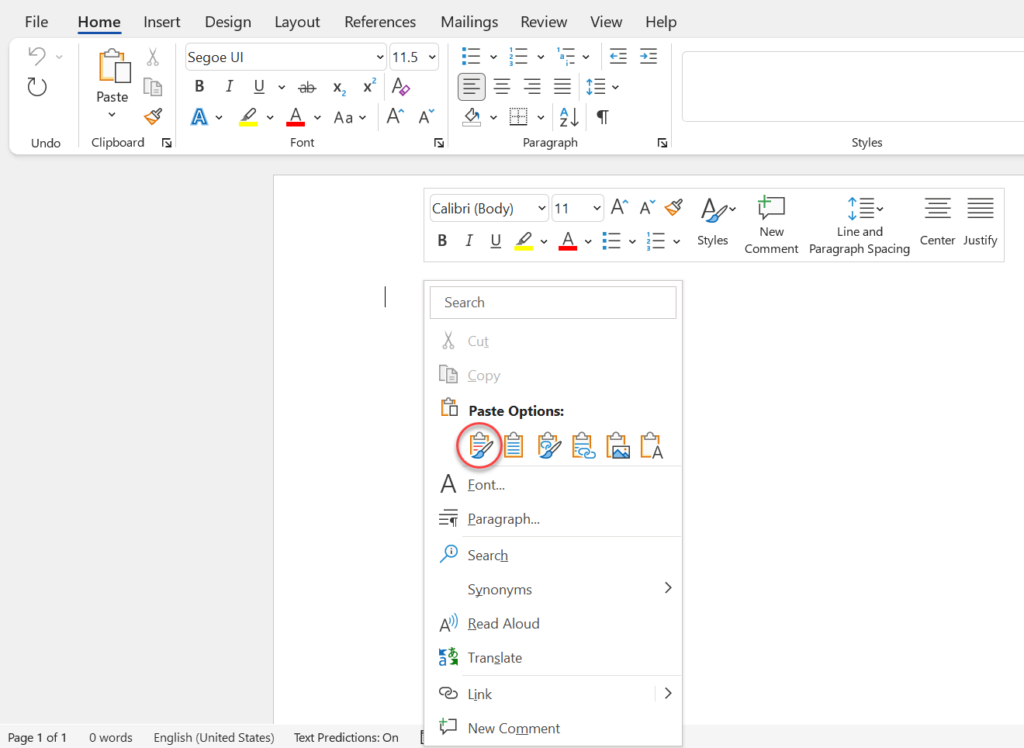Click Format Painter in mini toolbar

(673, 208)
